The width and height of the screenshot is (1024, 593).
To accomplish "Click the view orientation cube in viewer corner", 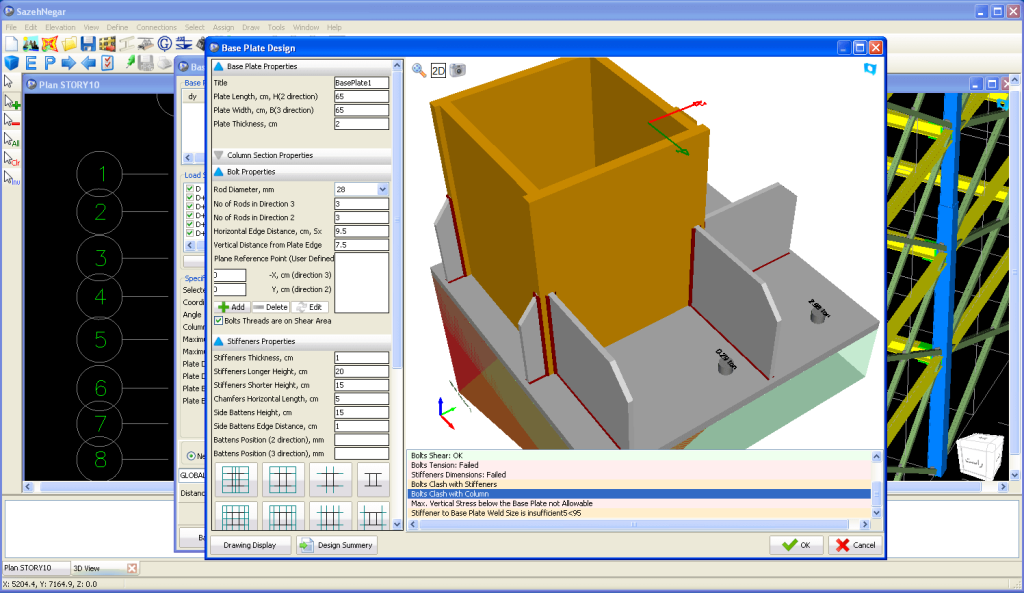I will 977,460.
